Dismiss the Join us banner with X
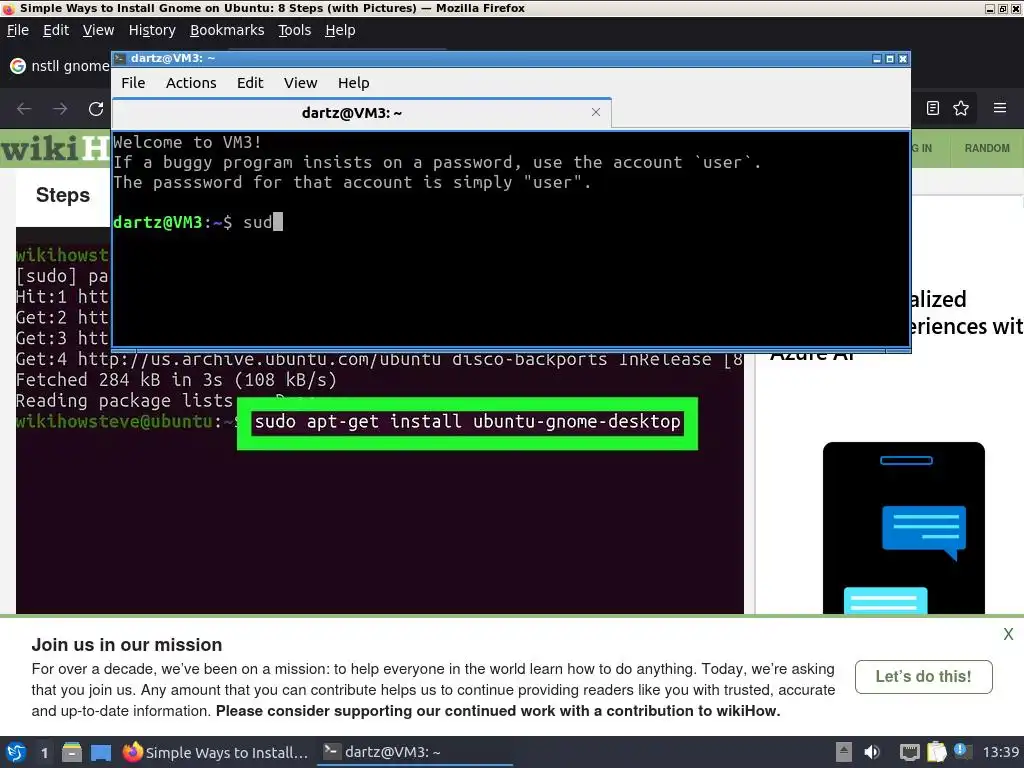The height and width of the screenshot is (768, 1024). tap(1008, 634)
